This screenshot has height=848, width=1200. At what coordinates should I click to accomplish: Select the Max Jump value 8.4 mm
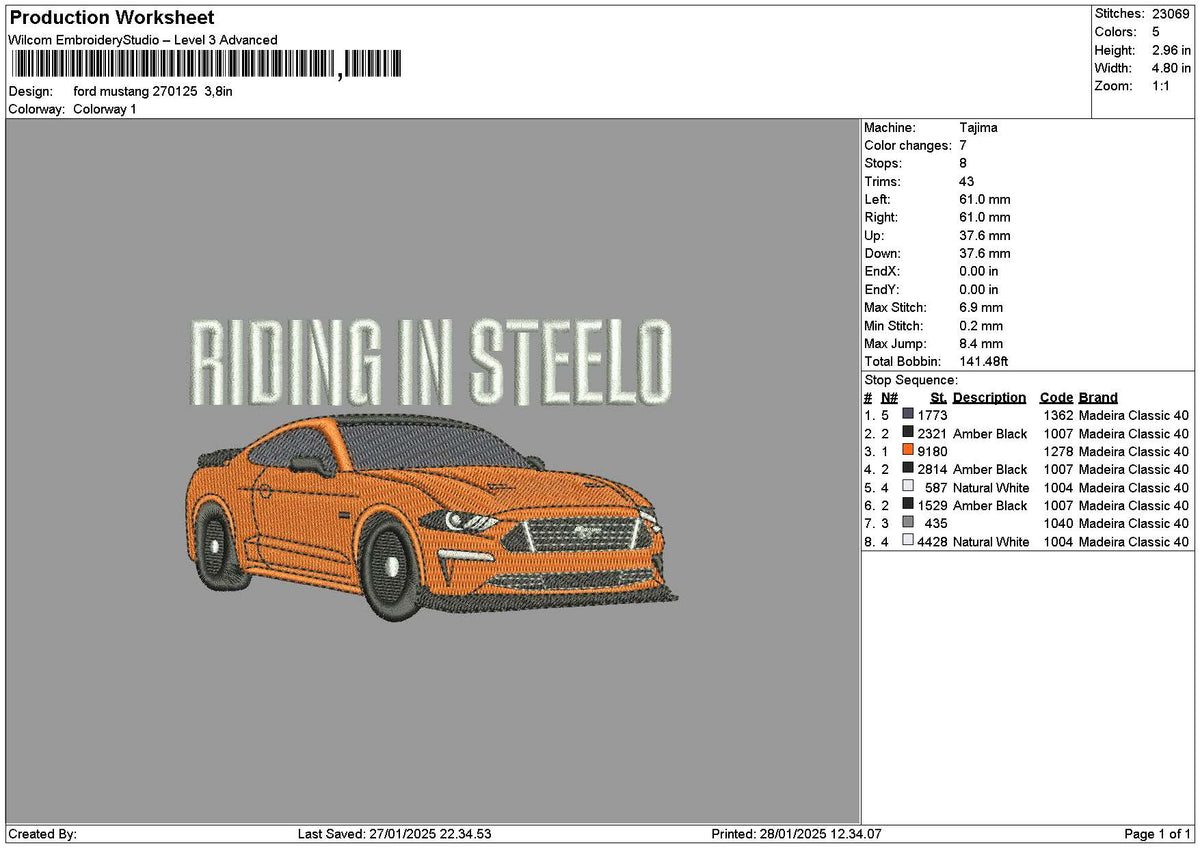(981, 343)
